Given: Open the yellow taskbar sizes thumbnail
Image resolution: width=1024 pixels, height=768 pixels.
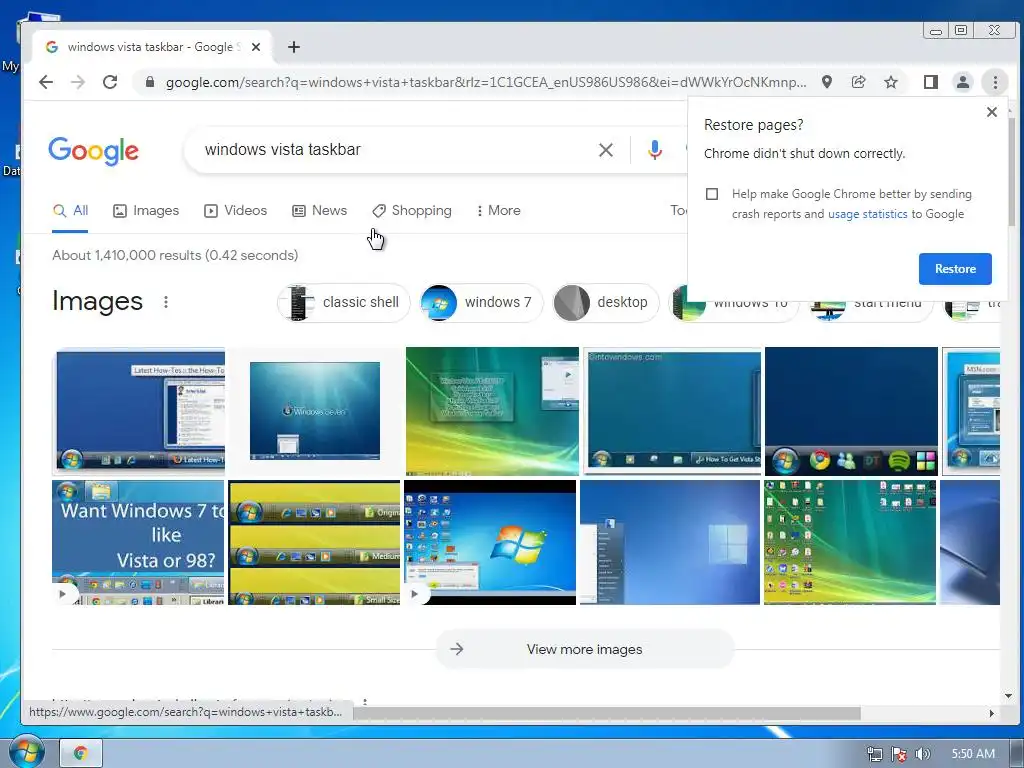Looking at the screenshot, I should [x=314, y=543].
